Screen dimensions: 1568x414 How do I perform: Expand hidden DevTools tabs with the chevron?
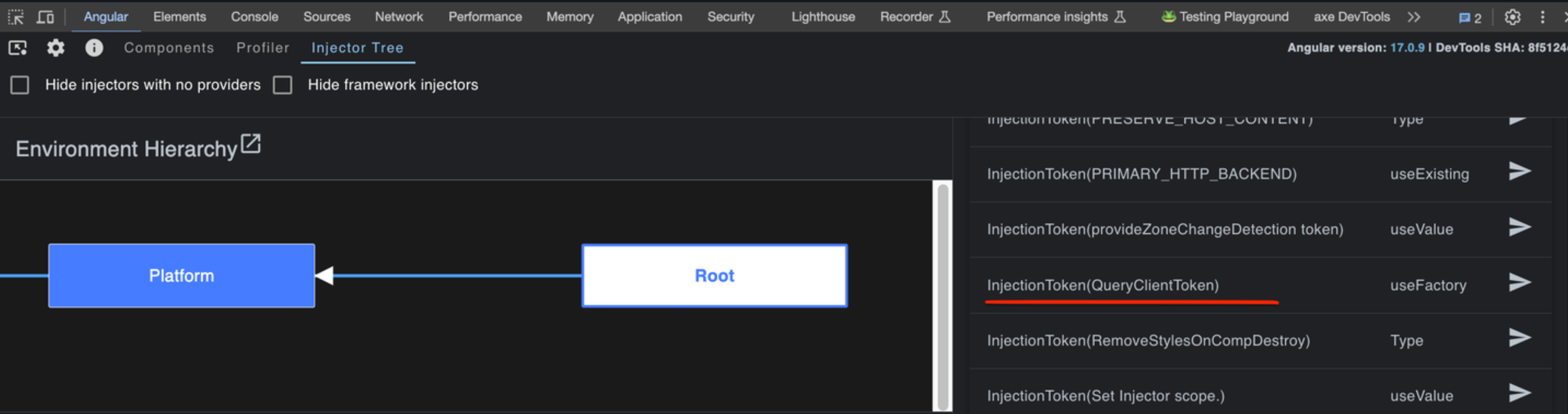(1414, 17)
